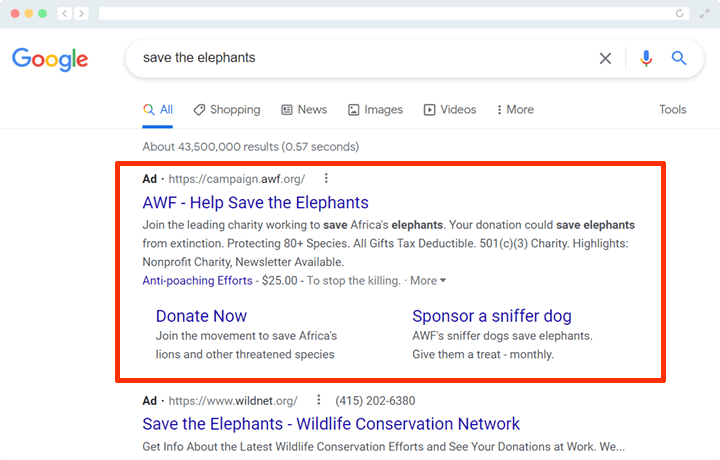Open the News results tab
The image size is (720, 460).
point(304,110)
